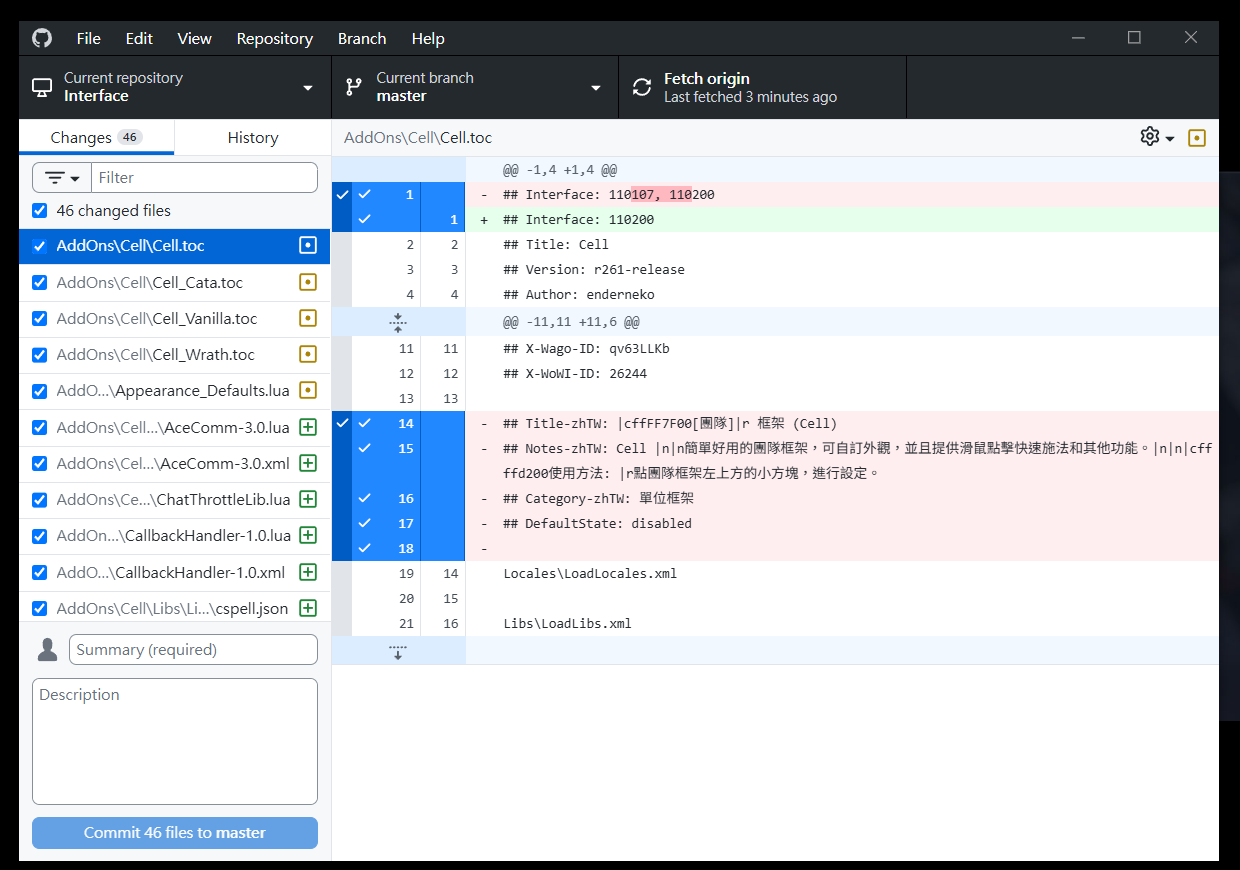
Task: Select the Cell_Cata.toc file row
Action: [175, 282]
